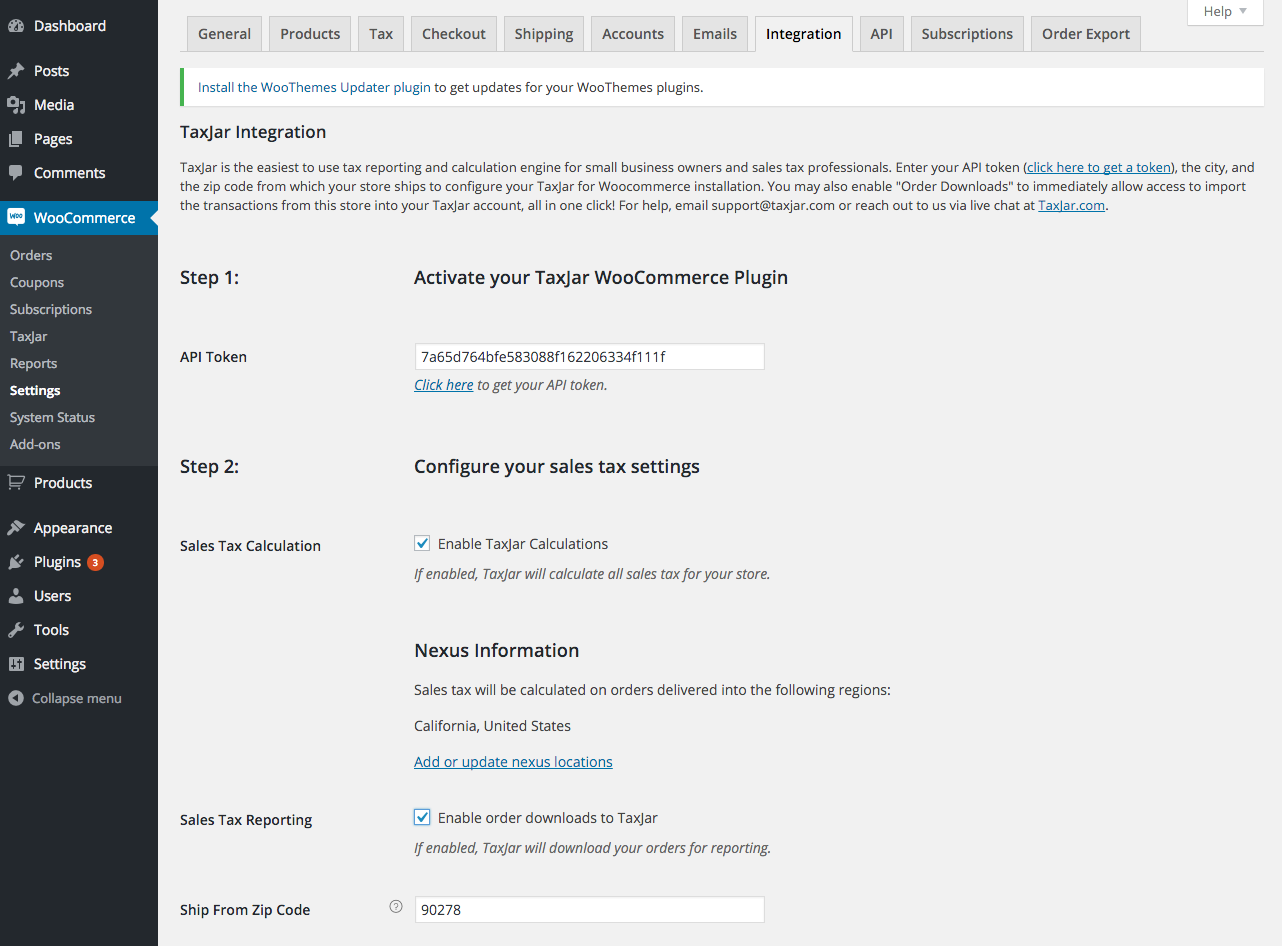Viewport: 1282px width, 946px height.
Task: Open the Shipping settings tab
Action: (x=544, y=34)
